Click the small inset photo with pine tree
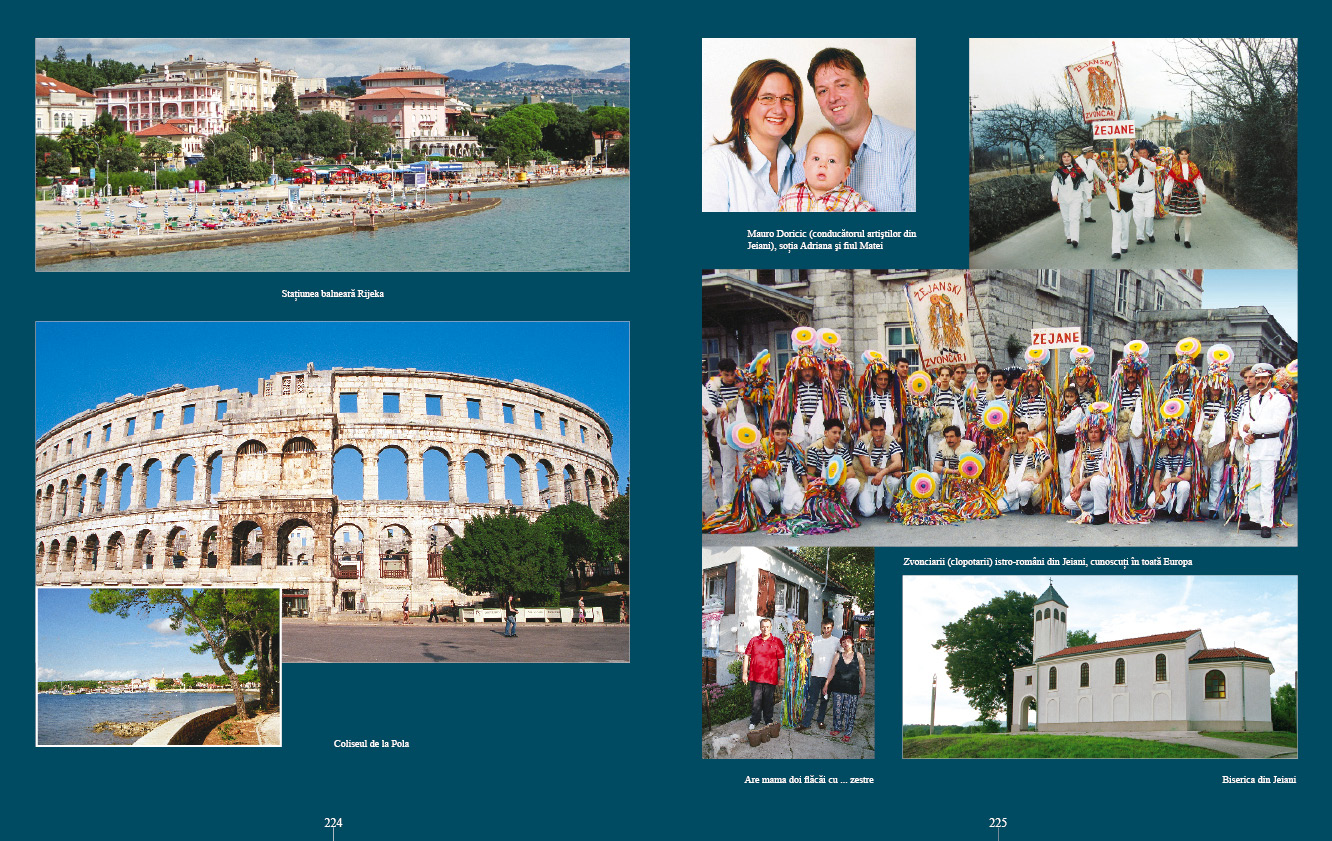The height and width of the screenshot is (841, 1332). [x=158, y=667]
